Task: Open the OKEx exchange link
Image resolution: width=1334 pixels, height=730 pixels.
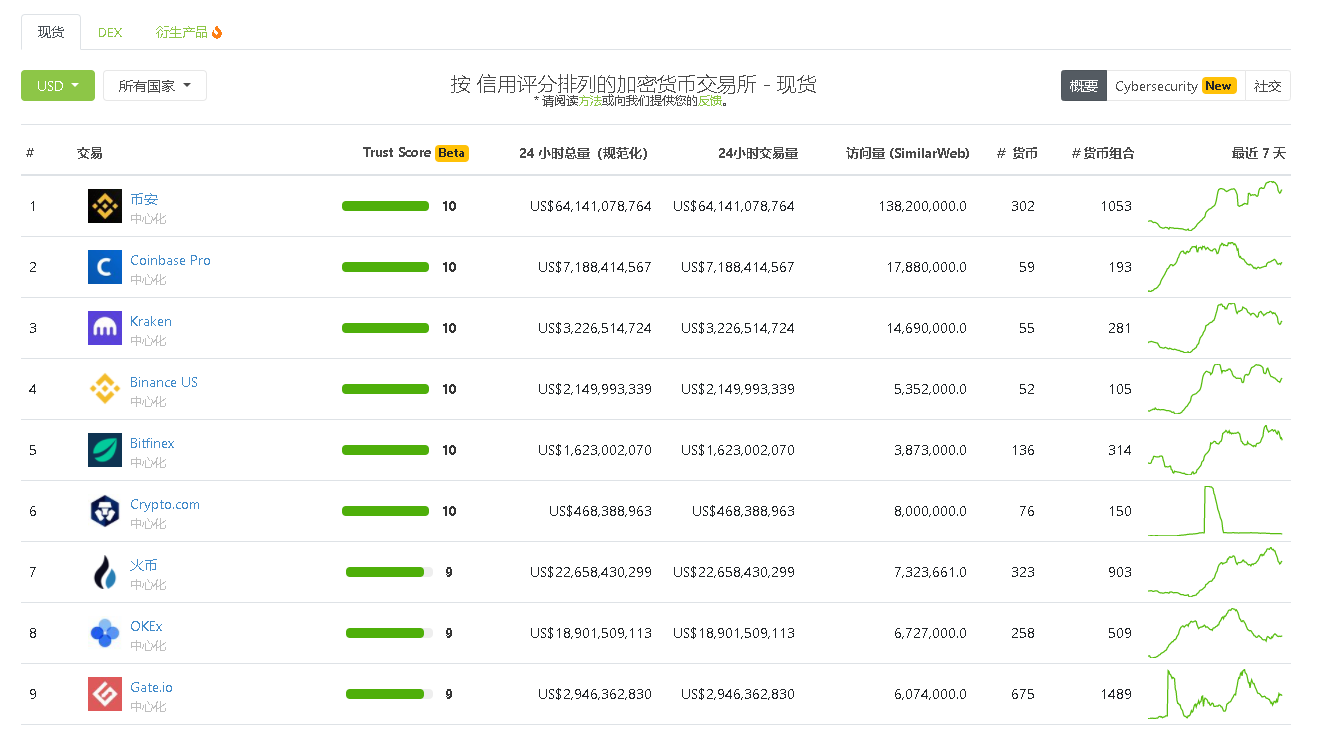Action: 146,626
